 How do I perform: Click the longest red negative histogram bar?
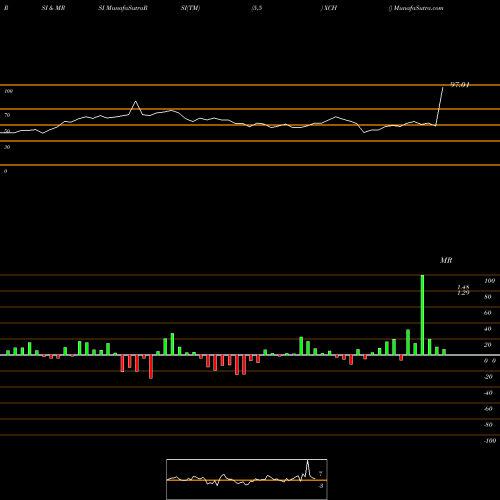click(x=151, y=367)
